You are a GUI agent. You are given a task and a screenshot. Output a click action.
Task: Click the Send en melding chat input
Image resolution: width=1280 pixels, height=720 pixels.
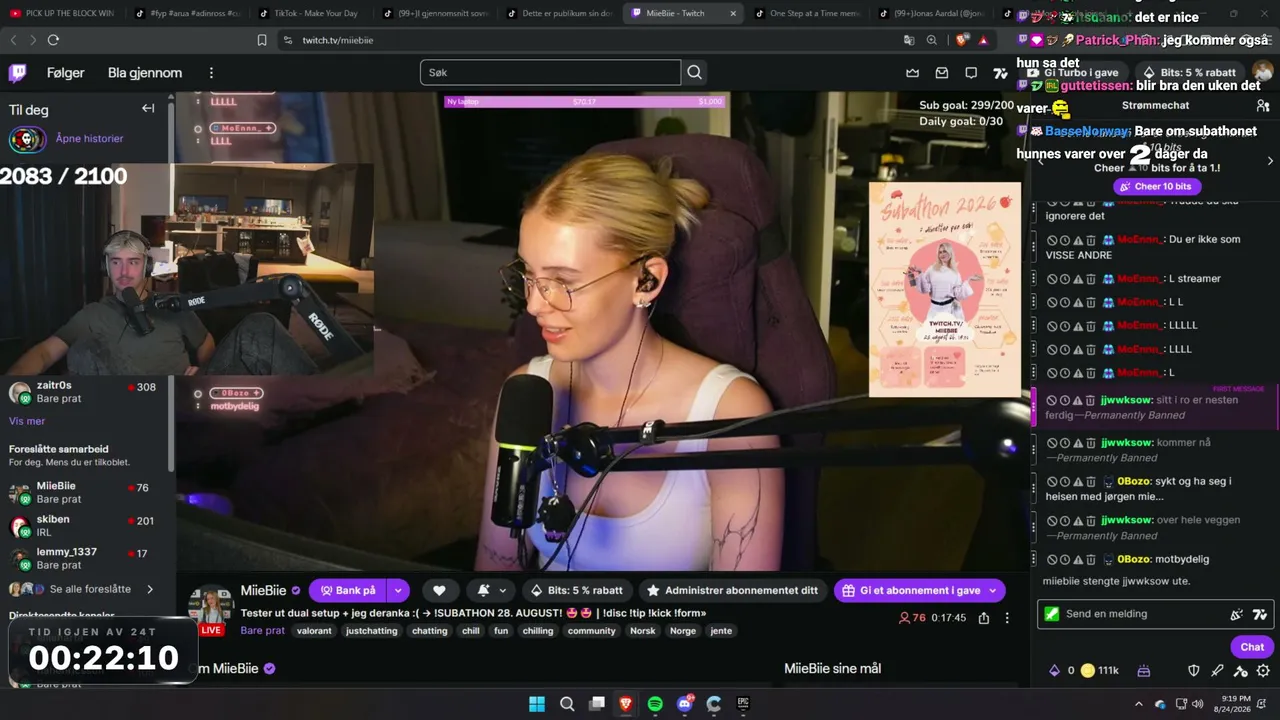point(1155,614)
